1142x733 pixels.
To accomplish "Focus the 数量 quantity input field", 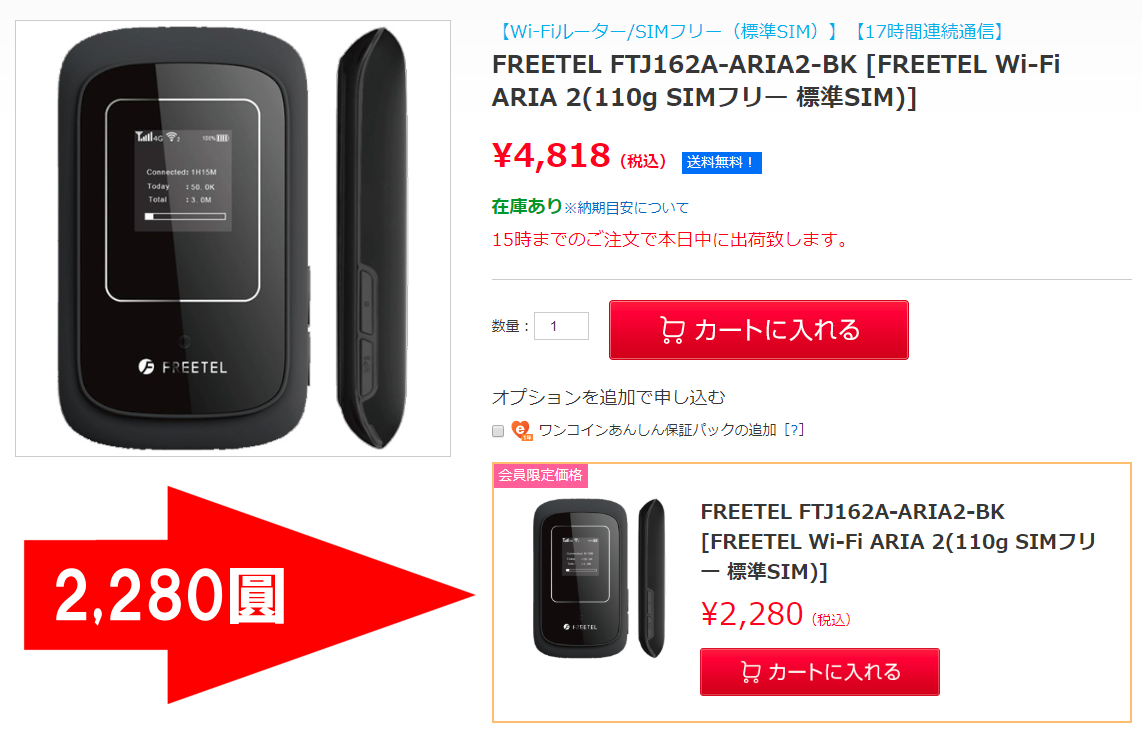I will click(x=561, y=326).
